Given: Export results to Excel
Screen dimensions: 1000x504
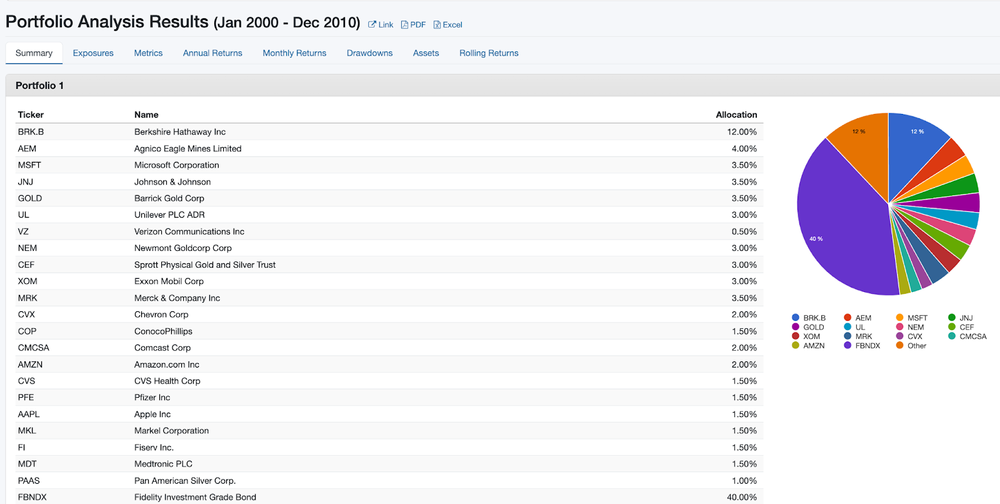Looking at the screenshot, I should (448, 25).
